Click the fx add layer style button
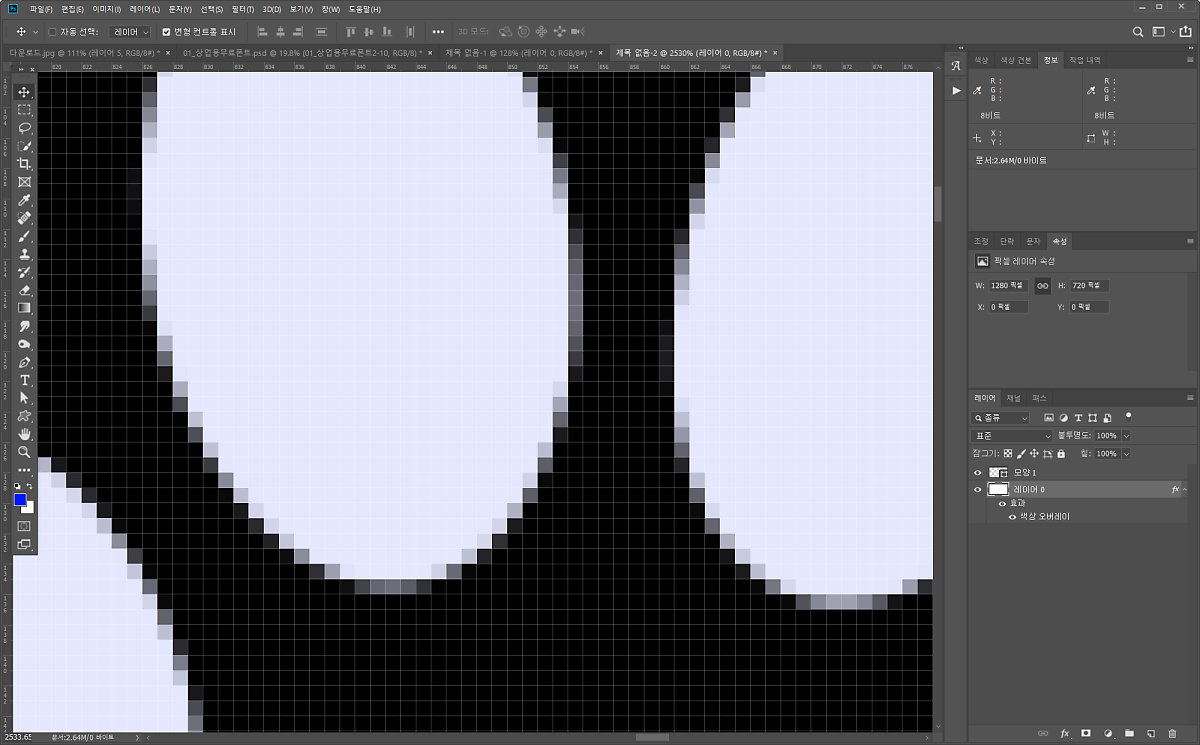Viewport: 1200px width, 745px height. pyautogui.click(x=1065, y=734)
